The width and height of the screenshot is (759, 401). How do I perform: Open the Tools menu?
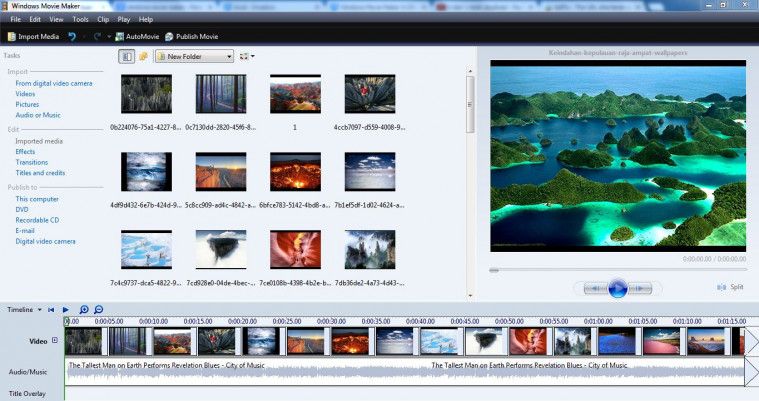tap(80, 19)
